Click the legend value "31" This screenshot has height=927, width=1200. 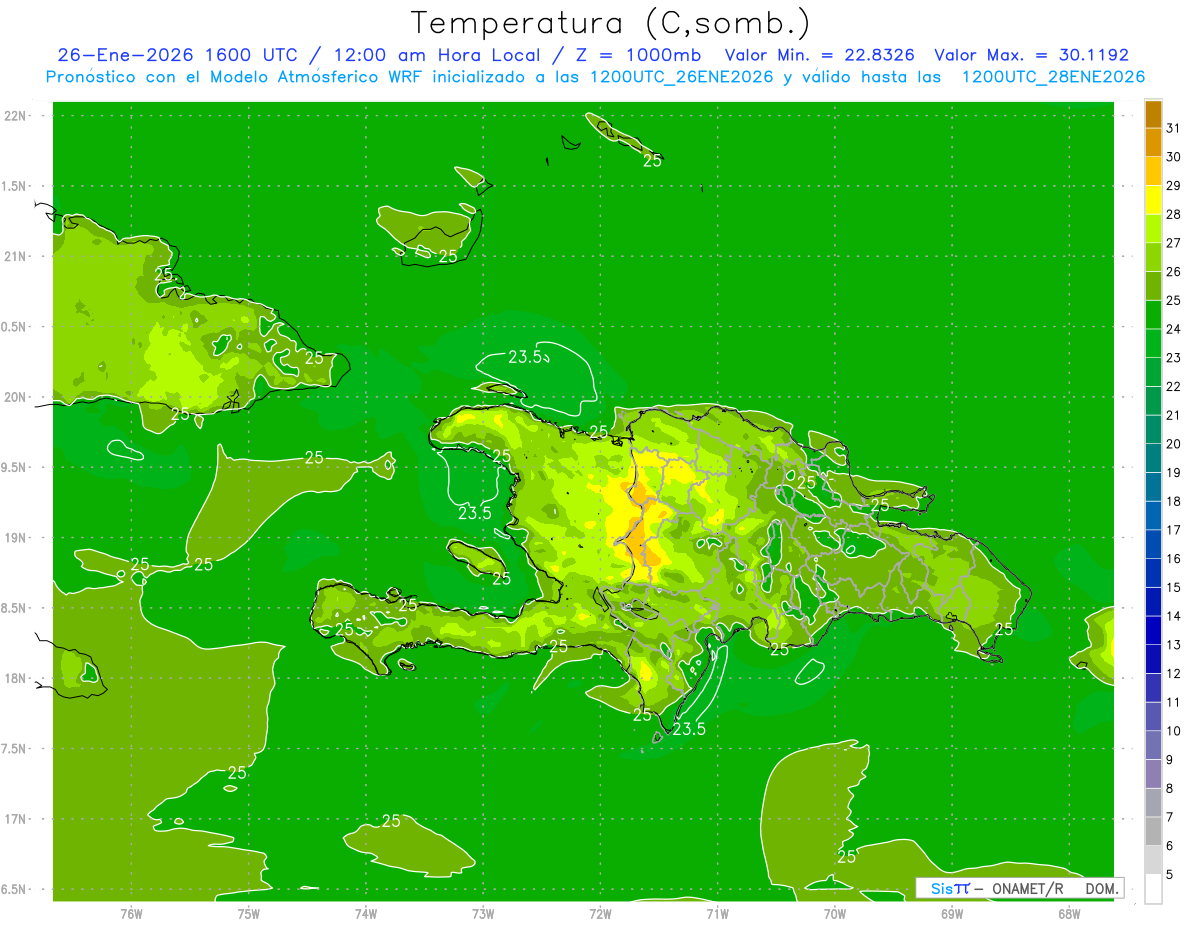click(1173, 127)
